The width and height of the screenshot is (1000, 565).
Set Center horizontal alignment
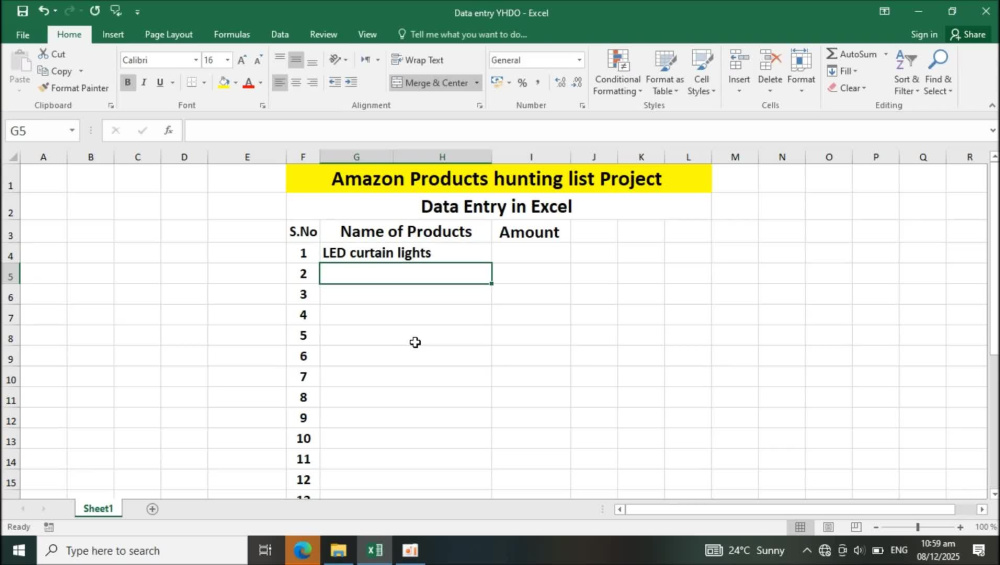[296, 82]
